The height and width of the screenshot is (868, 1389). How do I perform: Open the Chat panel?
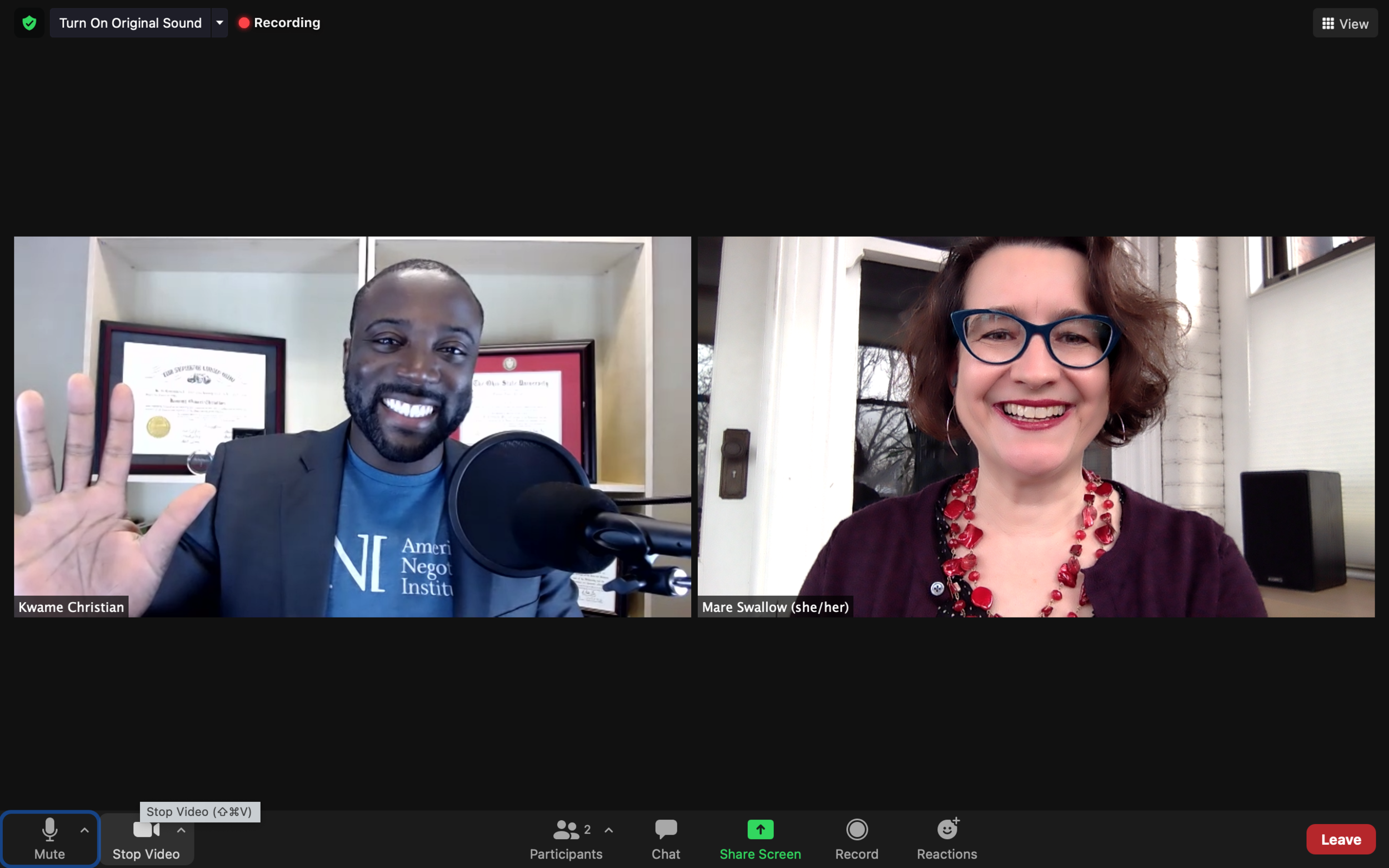pyautogui.click(x=666, y=839)
